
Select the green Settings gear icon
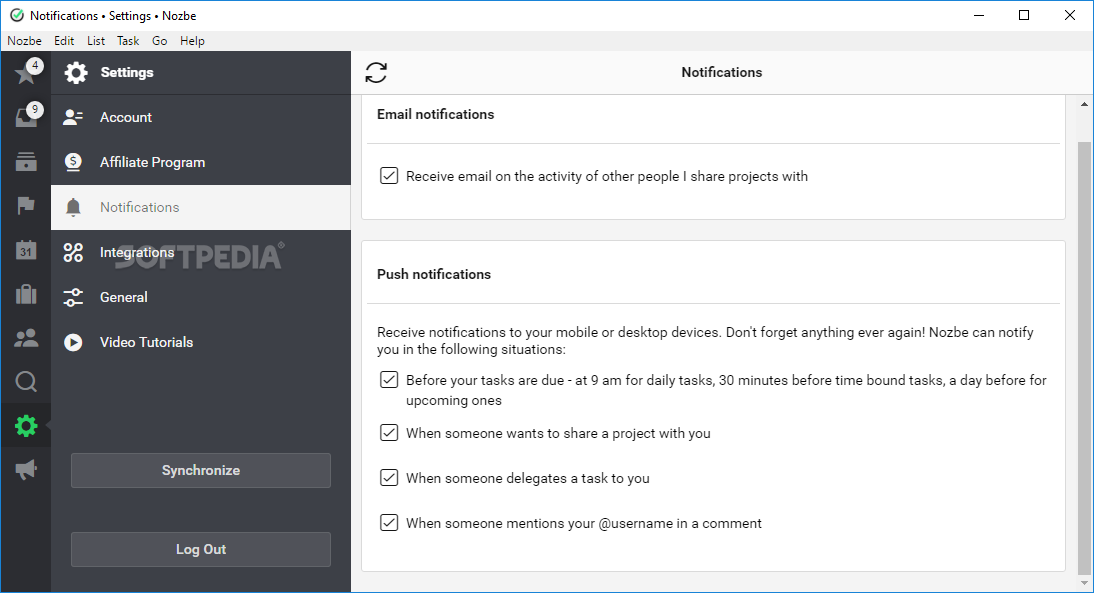pyautogui.click(x=27, y=426)
